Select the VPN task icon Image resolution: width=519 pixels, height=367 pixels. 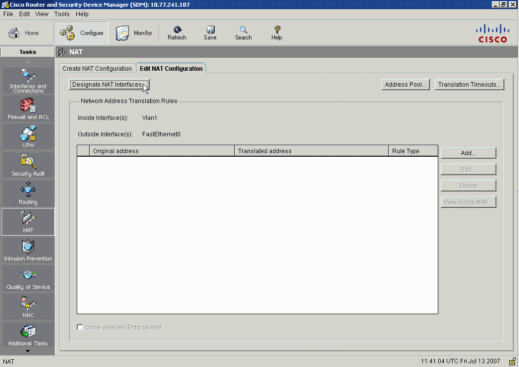28,137
